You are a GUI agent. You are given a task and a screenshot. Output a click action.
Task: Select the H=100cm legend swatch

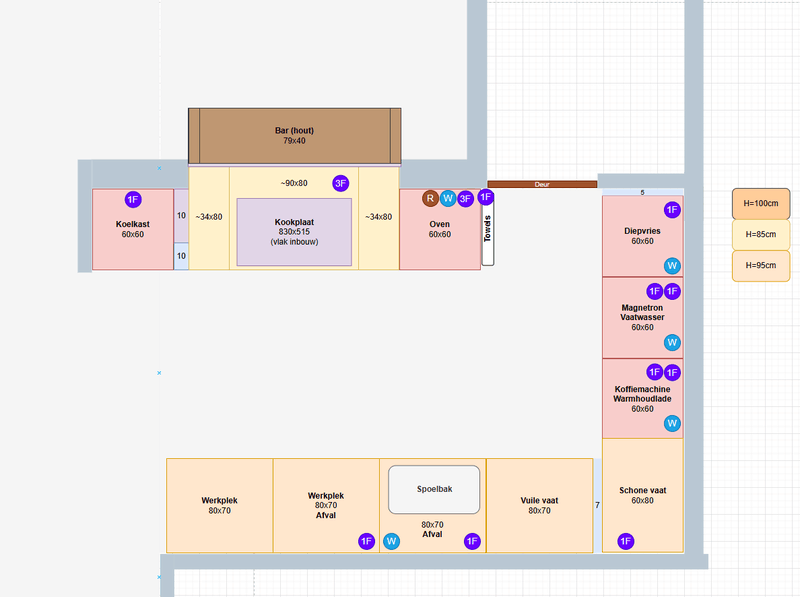tap(761, 204)
